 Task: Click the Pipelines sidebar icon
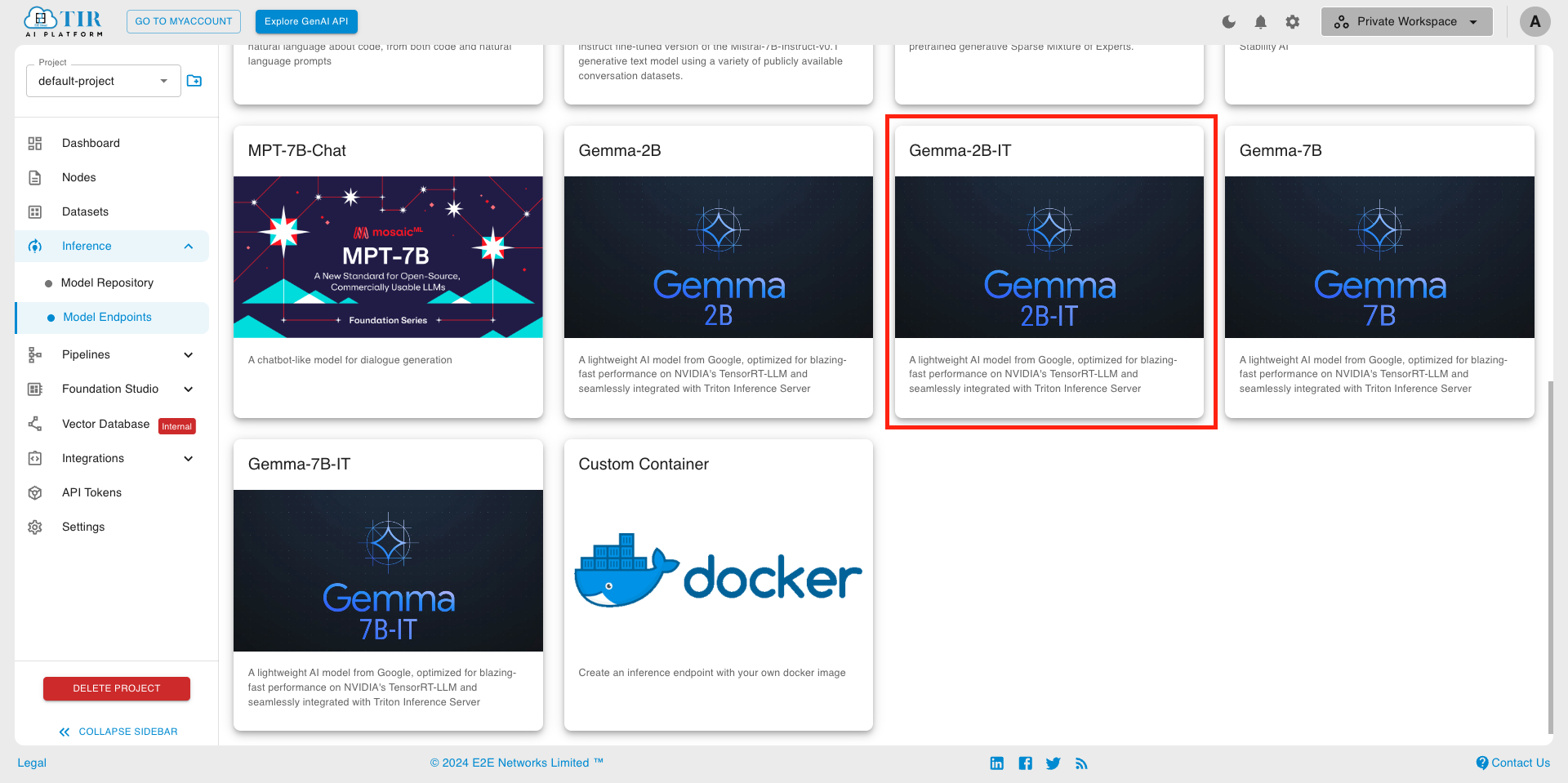[35, 355]
